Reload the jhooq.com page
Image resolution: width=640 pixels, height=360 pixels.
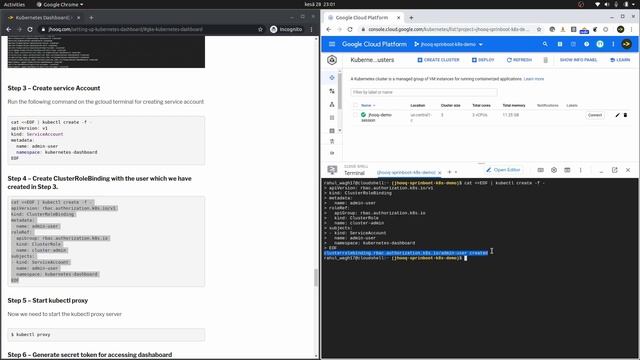tap(30, 29)
